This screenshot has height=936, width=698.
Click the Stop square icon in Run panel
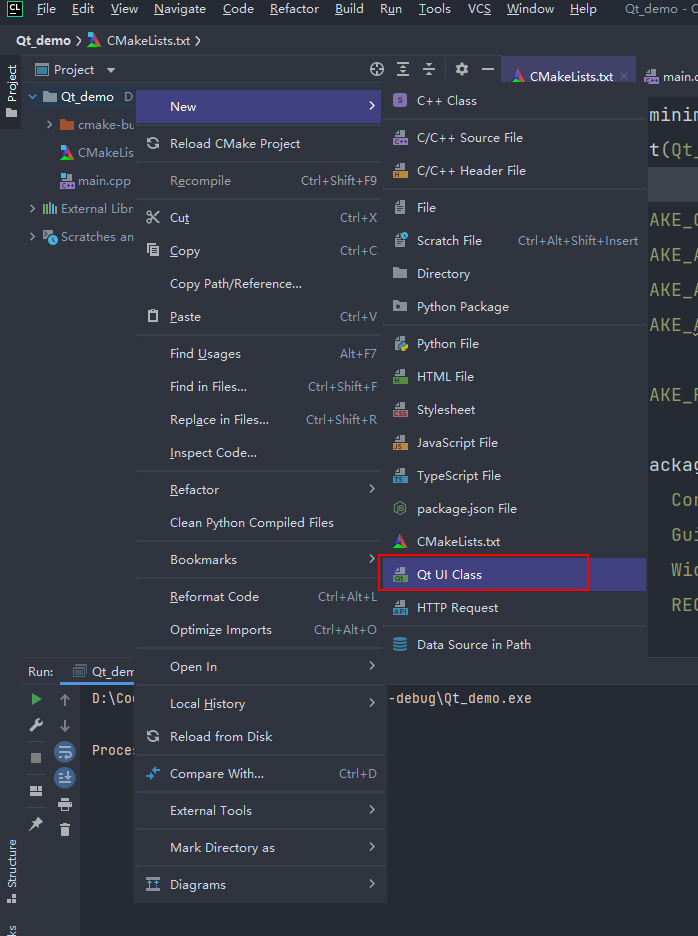tap(36, 758)
